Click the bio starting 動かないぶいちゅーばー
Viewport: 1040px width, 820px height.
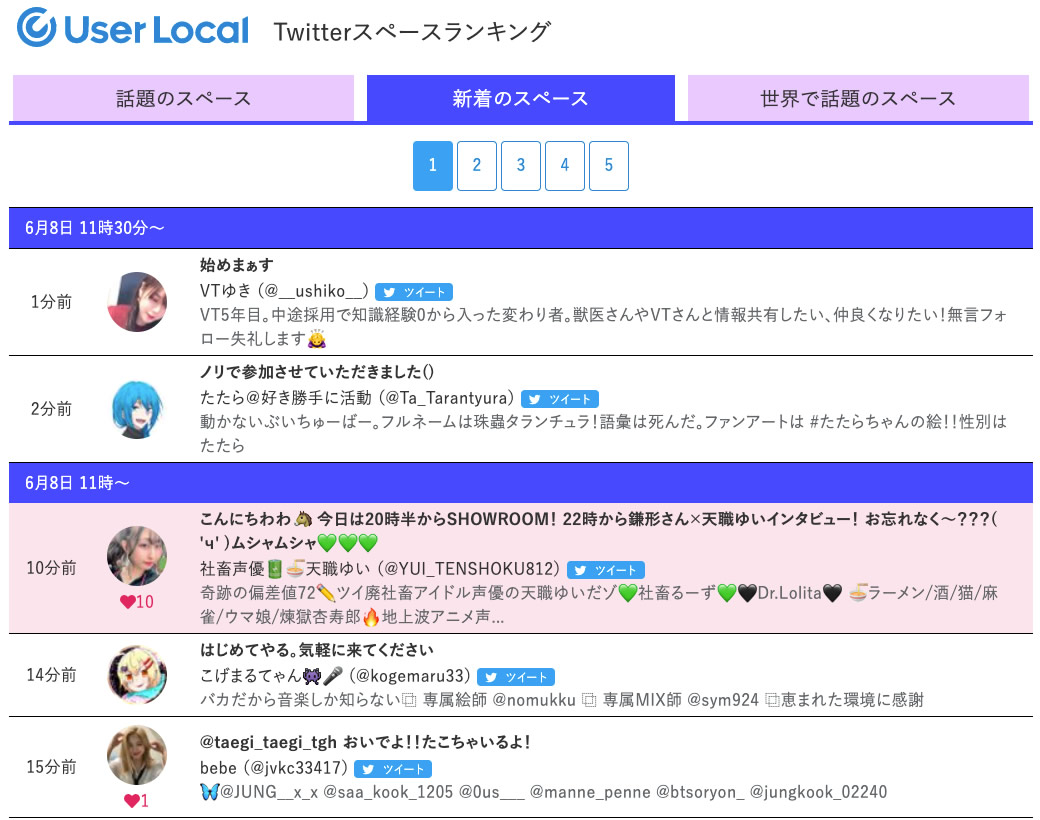tap(604, 433)
